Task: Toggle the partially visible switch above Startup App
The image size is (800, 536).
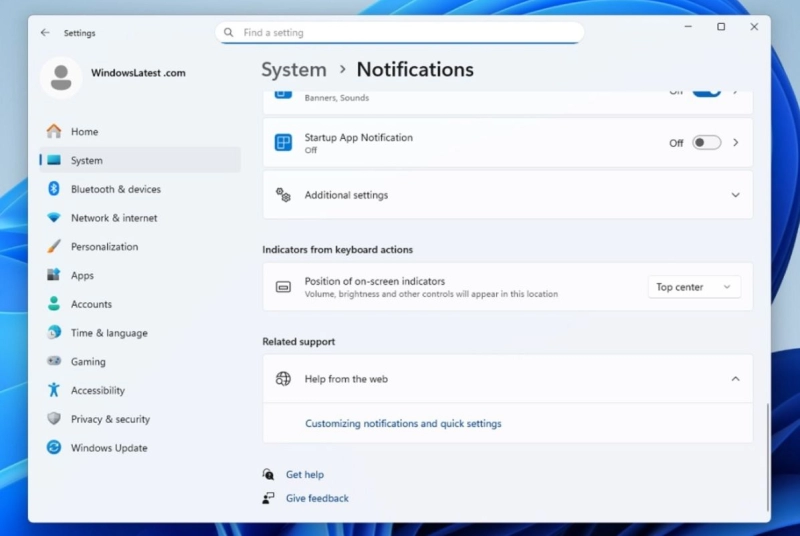Action: click(706, 92)
